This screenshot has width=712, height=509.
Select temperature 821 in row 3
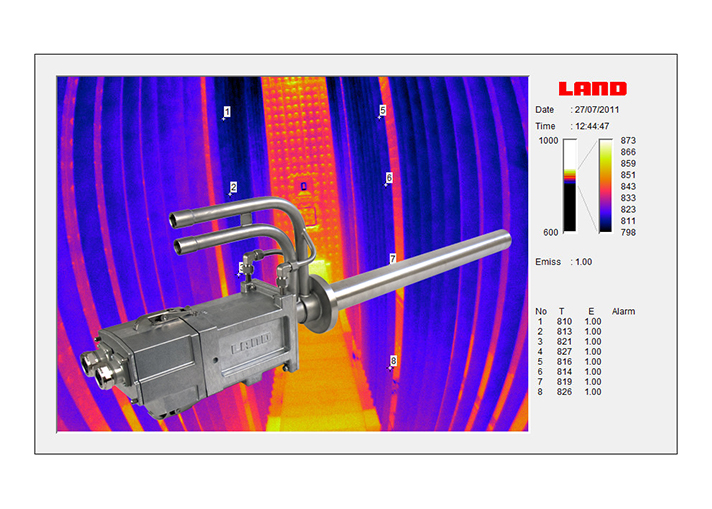point(564,341)
